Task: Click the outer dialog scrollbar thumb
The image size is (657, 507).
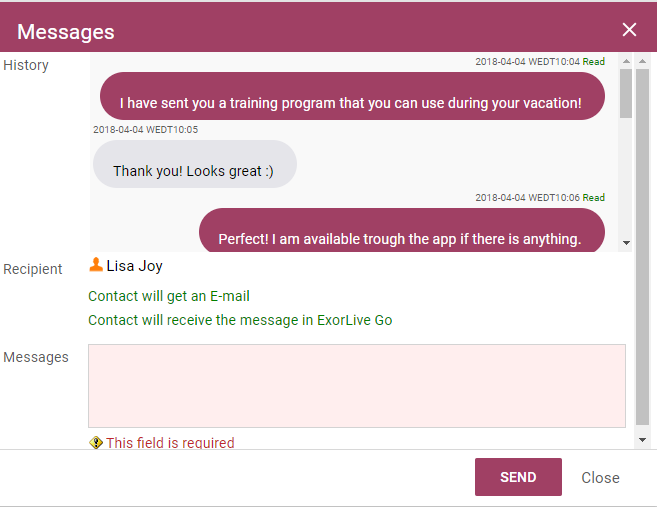Action: click(642, 247)
